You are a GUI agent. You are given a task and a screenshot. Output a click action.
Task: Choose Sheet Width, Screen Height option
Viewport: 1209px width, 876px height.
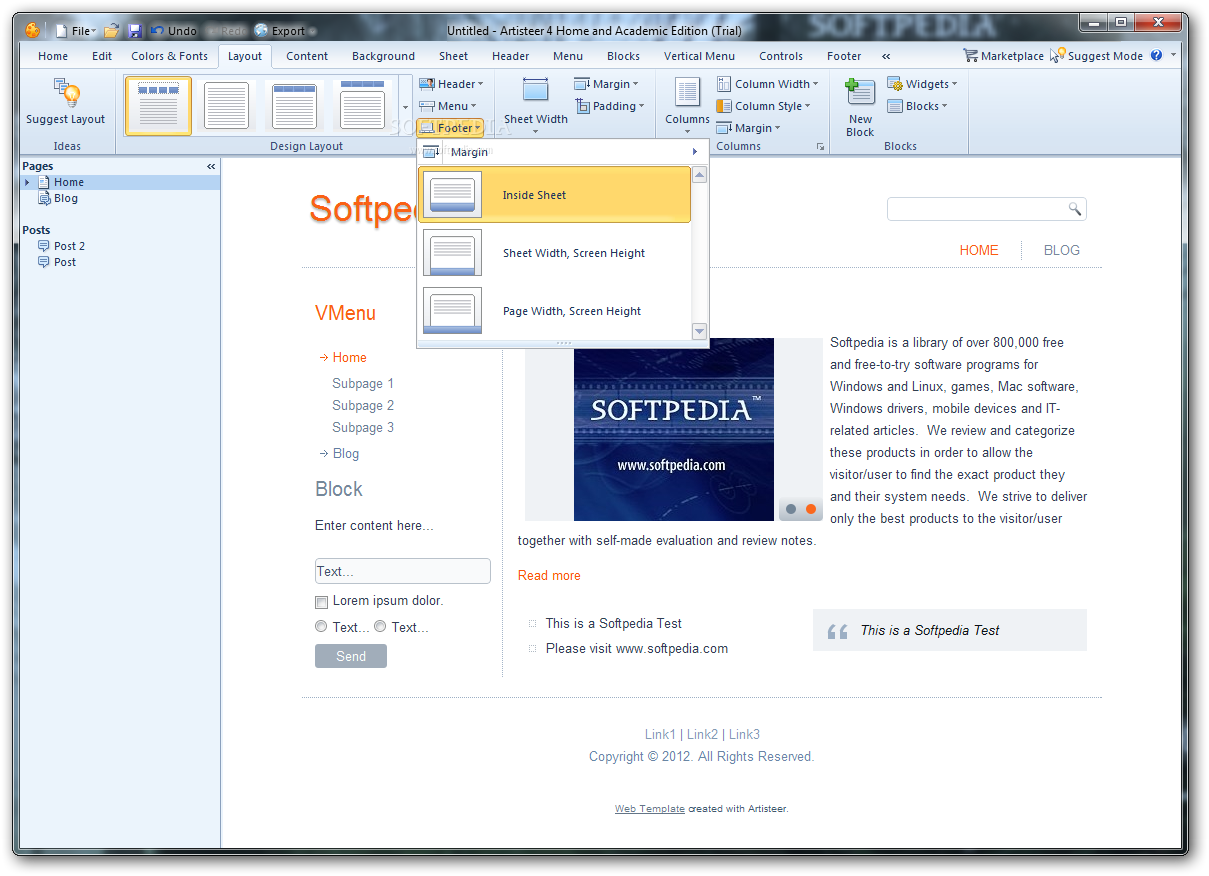(x=555, y=253)
